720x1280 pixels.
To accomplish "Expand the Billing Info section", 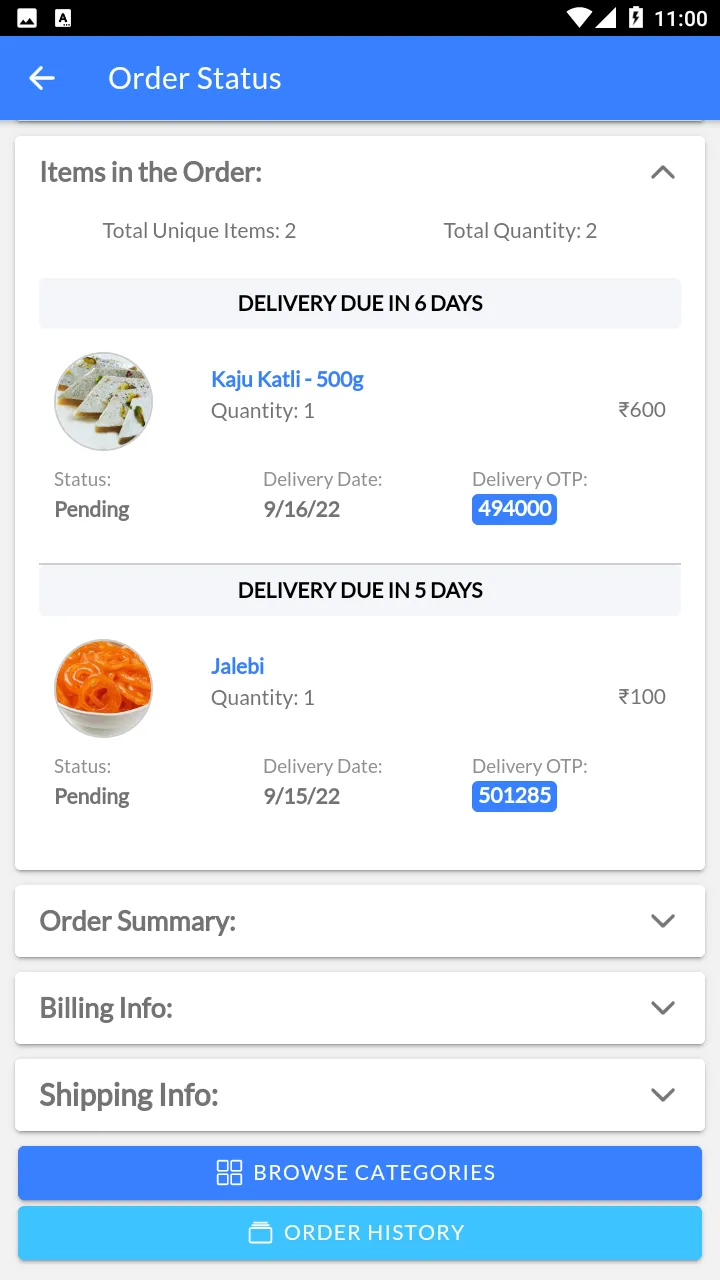I will pos(662,1008).
